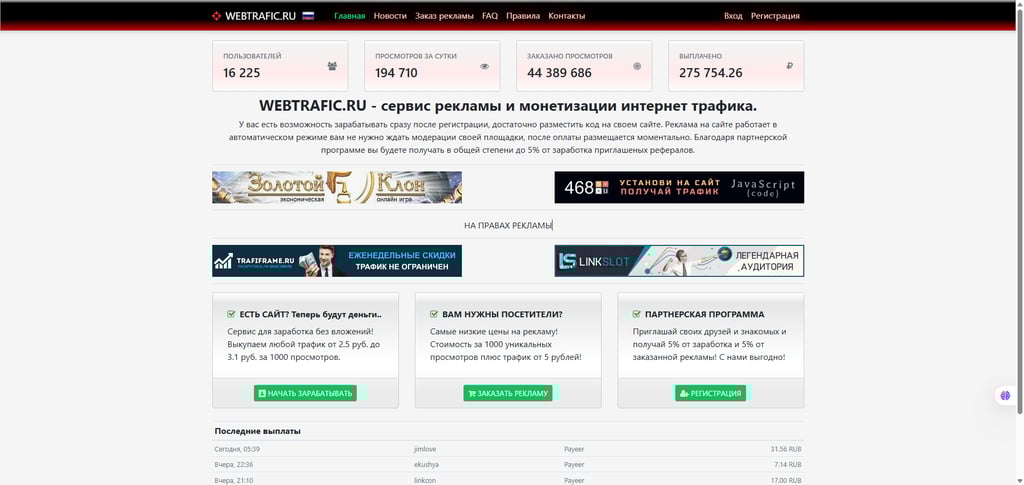The width and height of the screenshot is (1024, 485).
Task: Open the TRAFIFRAME.RU banner ad
Action: pos(337,261)
